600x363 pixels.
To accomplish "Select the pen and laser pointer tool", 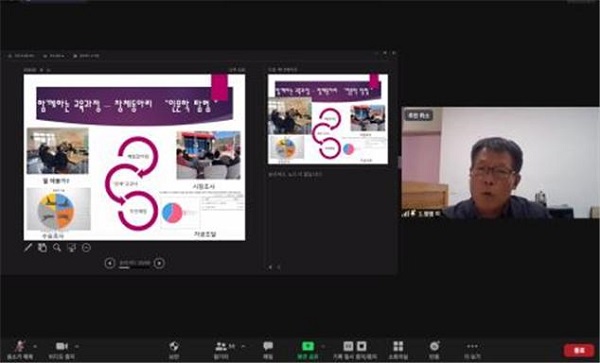I will pyautogui.click(x=28, y=247).
